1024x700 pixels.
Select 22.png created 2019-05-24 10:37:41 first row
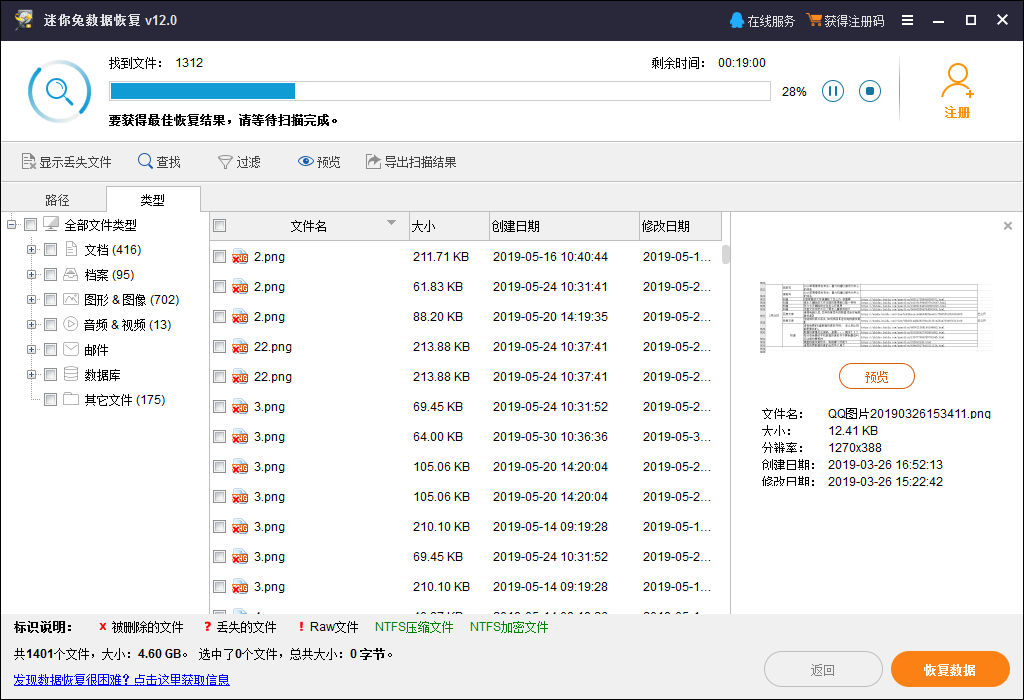pos(465,347)
